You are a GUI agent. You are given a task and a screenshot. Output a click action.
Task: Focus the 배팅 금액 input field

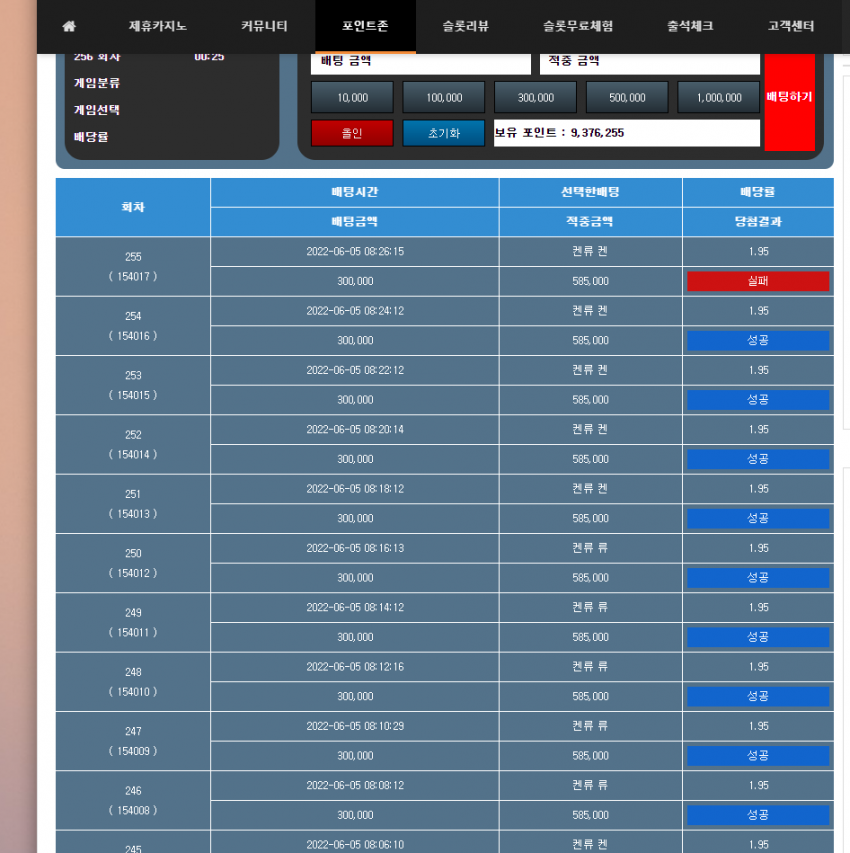point(421,63)
